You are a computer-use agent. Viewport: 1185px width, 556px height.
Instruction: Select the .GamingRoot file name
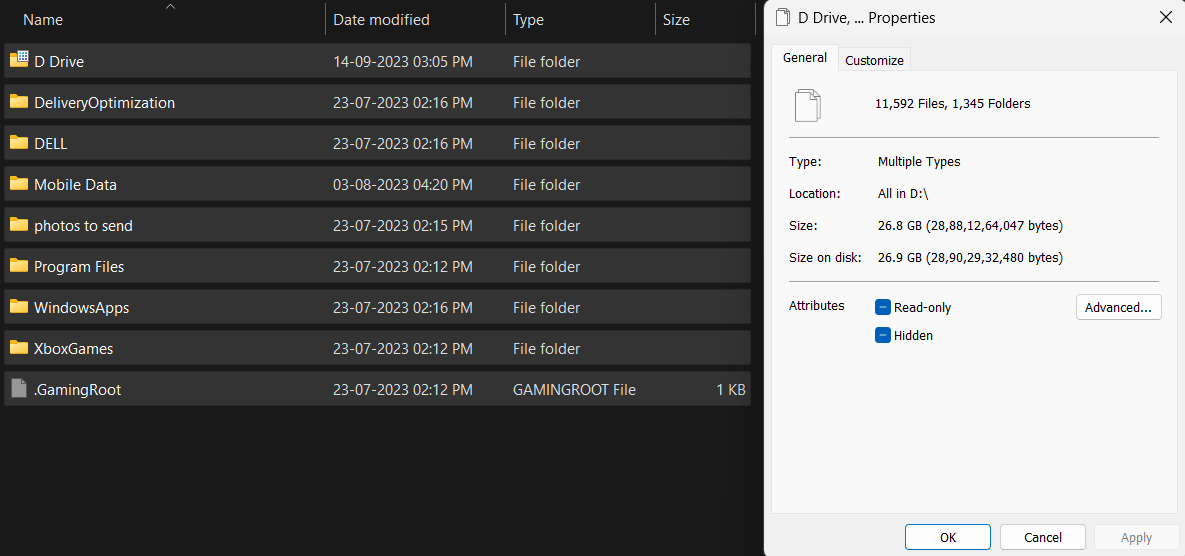(x=77, y=390)
